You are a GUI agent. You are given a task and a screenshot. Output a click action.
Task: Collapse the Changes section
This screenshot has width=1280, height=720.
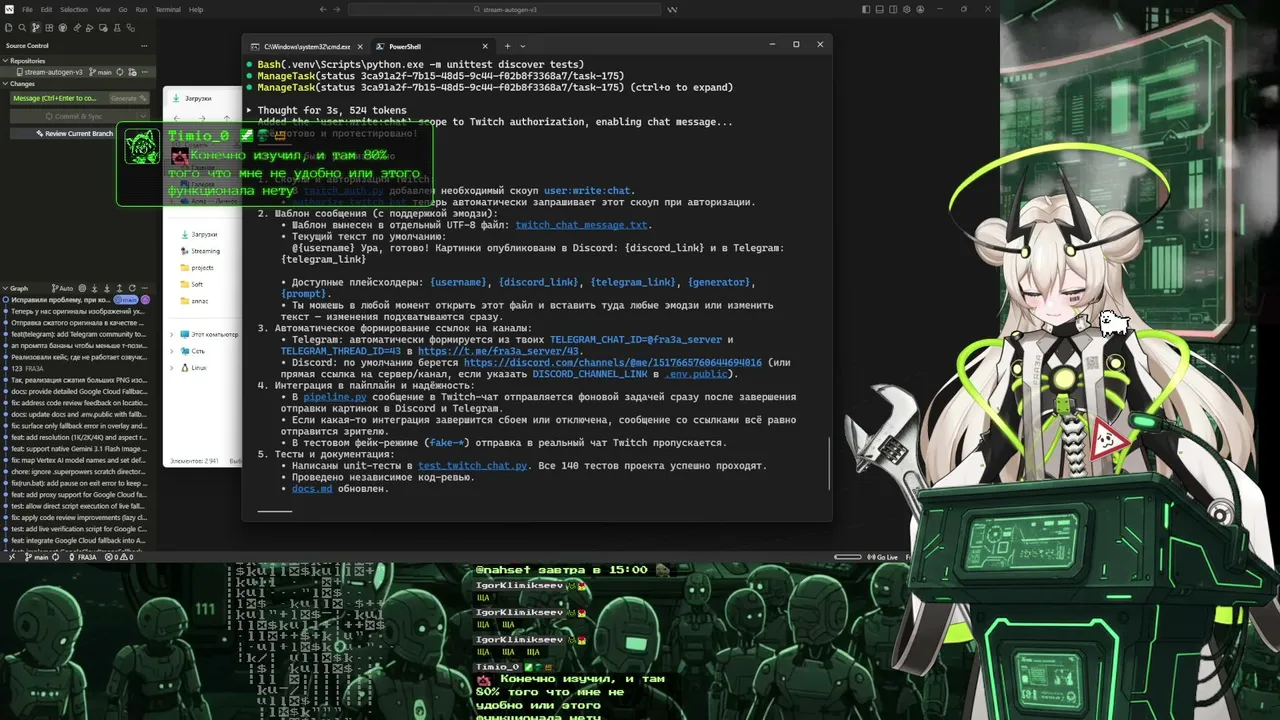[5, 84]
